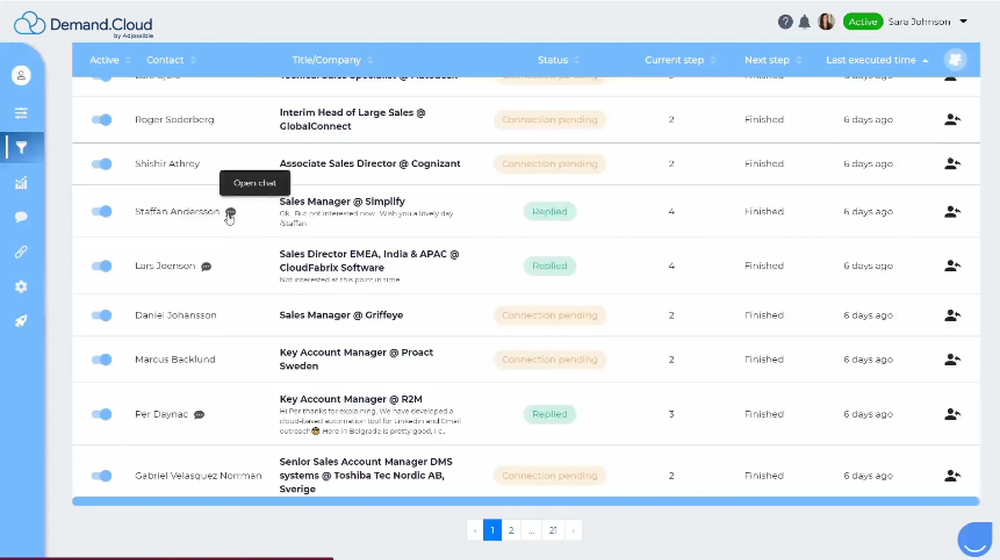This screenshot has width=1000, height=560.
Task: Select 'Associate Sales Director @ Cognizant' text
Action: click(370, 163)
